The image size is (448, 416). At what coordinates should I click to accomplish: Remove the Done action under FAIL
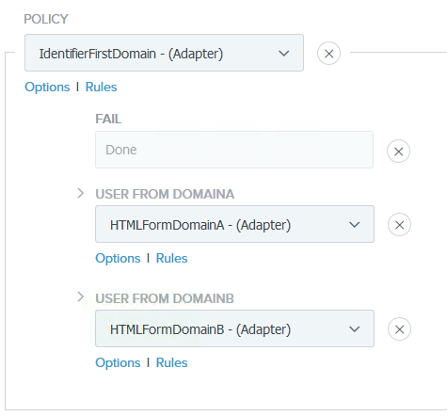[x=398, y=151]
